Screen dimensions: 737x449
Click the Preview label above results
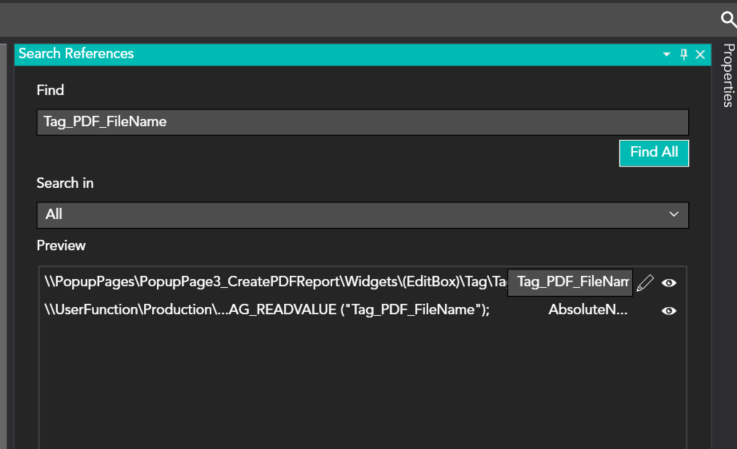(x=61, y=245)
